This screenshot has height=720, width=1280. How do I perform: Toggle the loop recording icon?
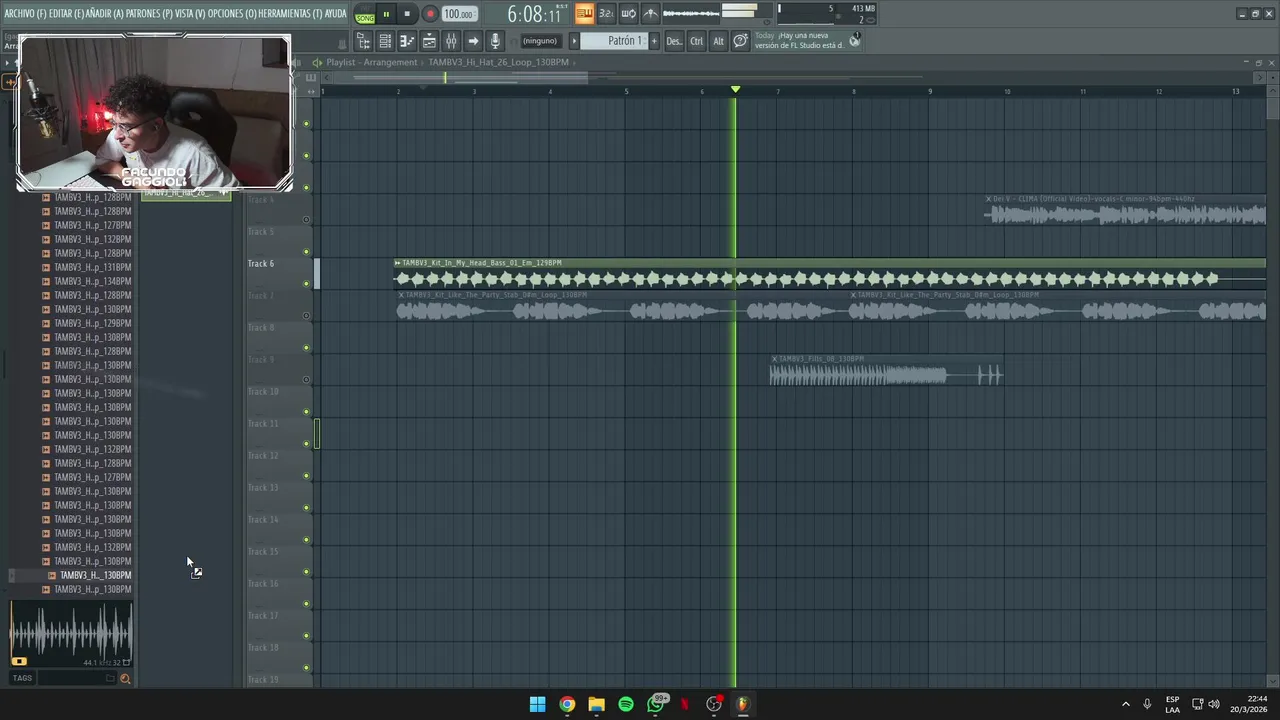[x=628, y=13]
